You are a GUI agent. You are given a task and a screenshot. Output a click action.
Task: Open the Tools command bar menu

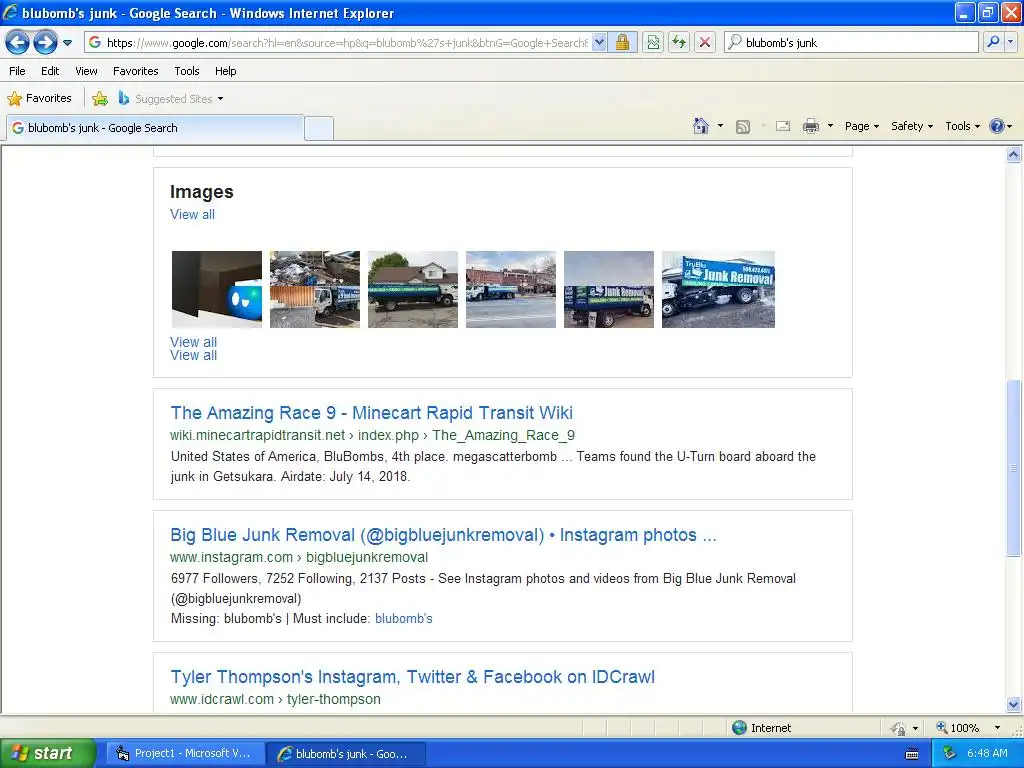coord(962,126)
